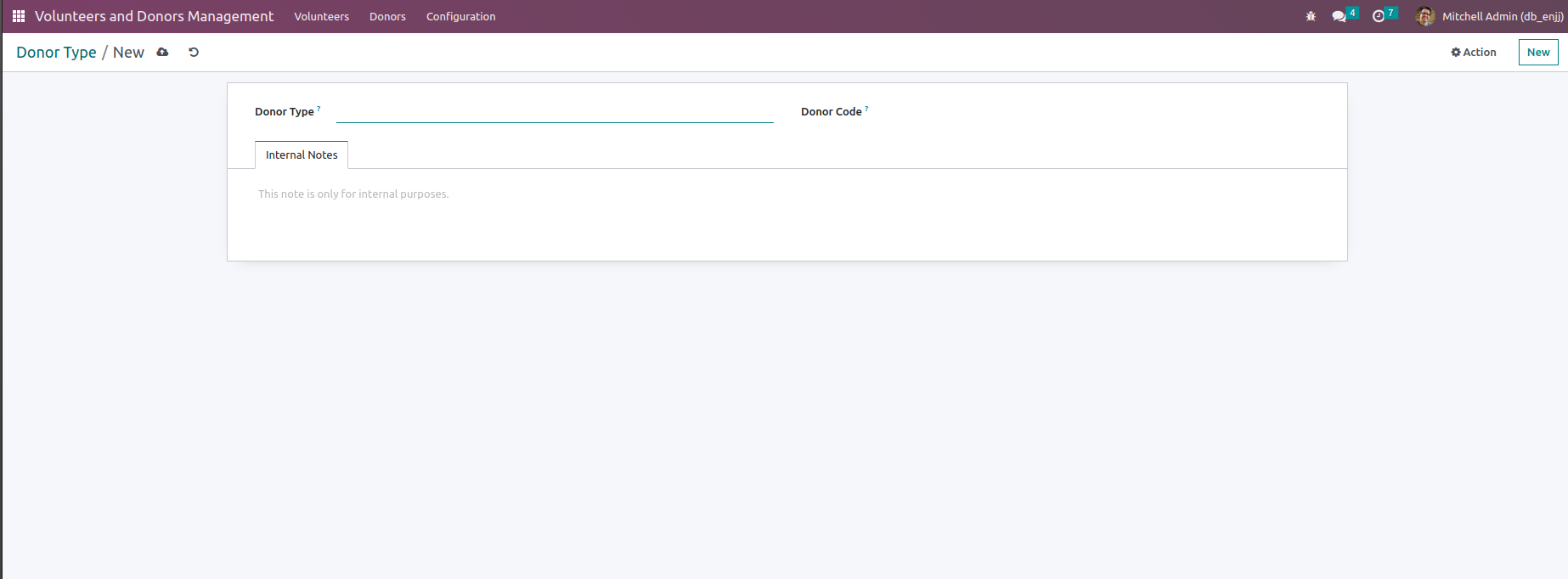
Task: Click the New button at top right
Action: tap(1538, 52)
